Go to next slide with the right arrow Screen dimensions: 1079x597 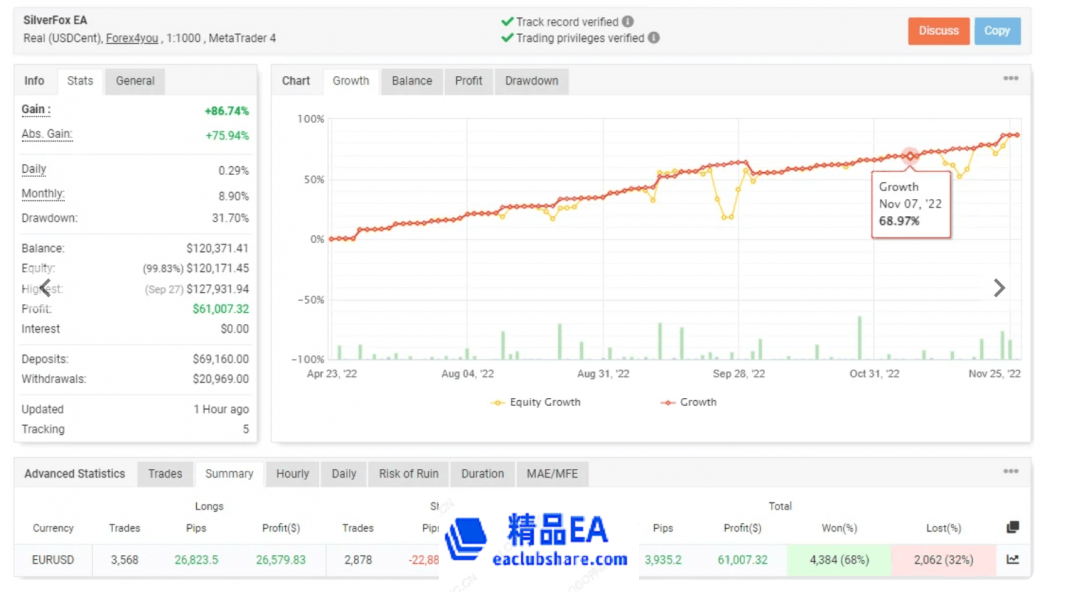998,288
